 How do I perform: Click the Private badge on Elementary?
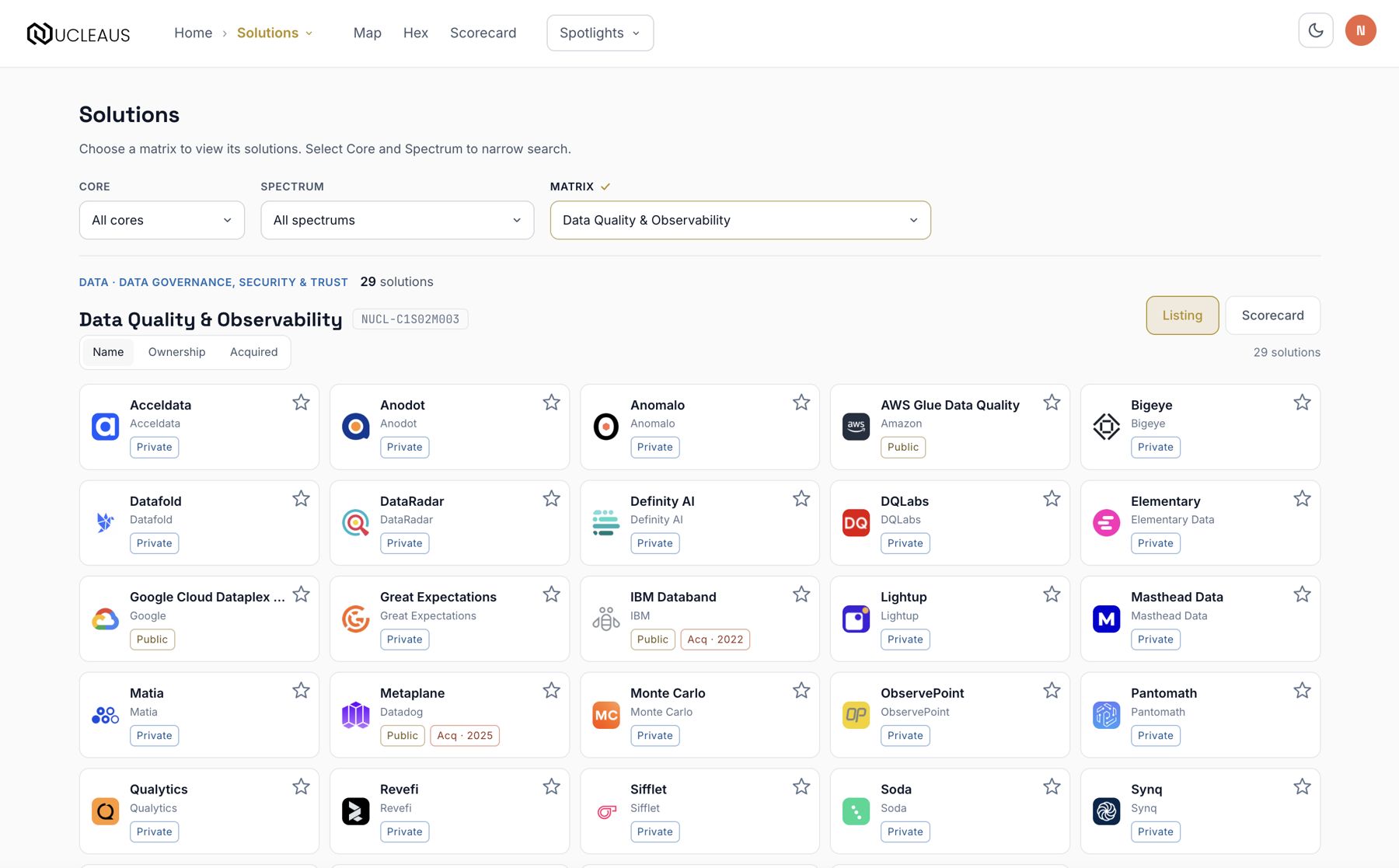[1156, 544]
